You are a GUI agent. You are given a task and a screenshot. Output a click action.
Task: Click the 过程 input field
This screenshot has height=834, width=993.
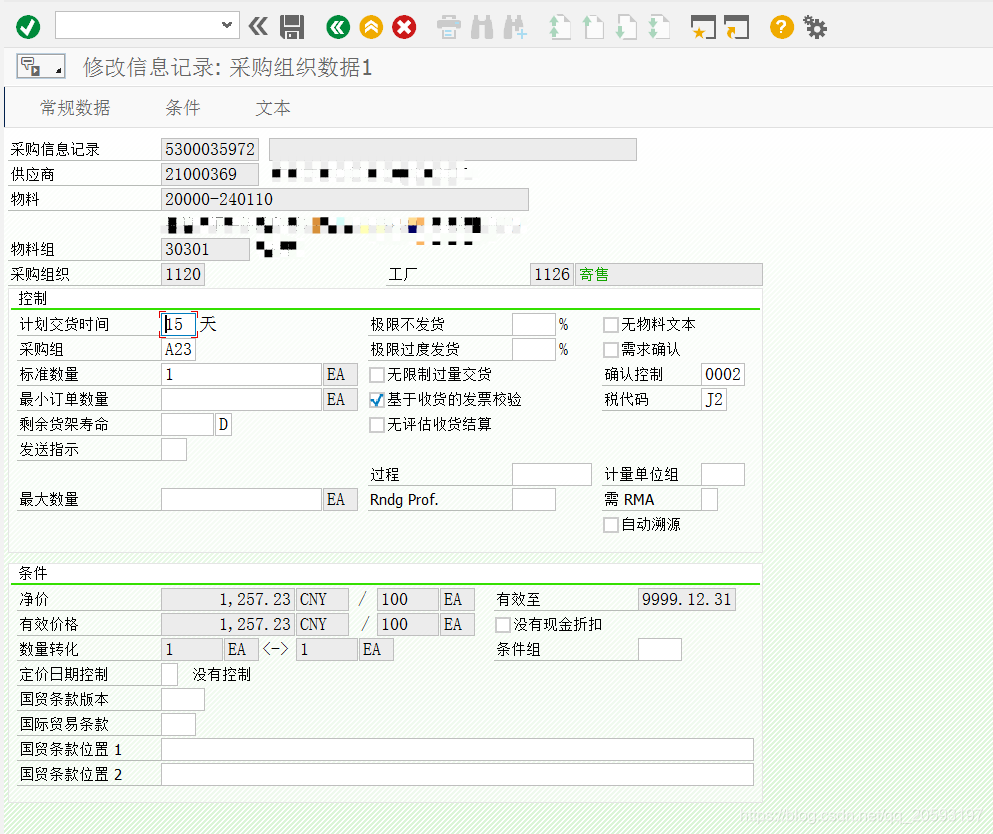tap(552, 474)
